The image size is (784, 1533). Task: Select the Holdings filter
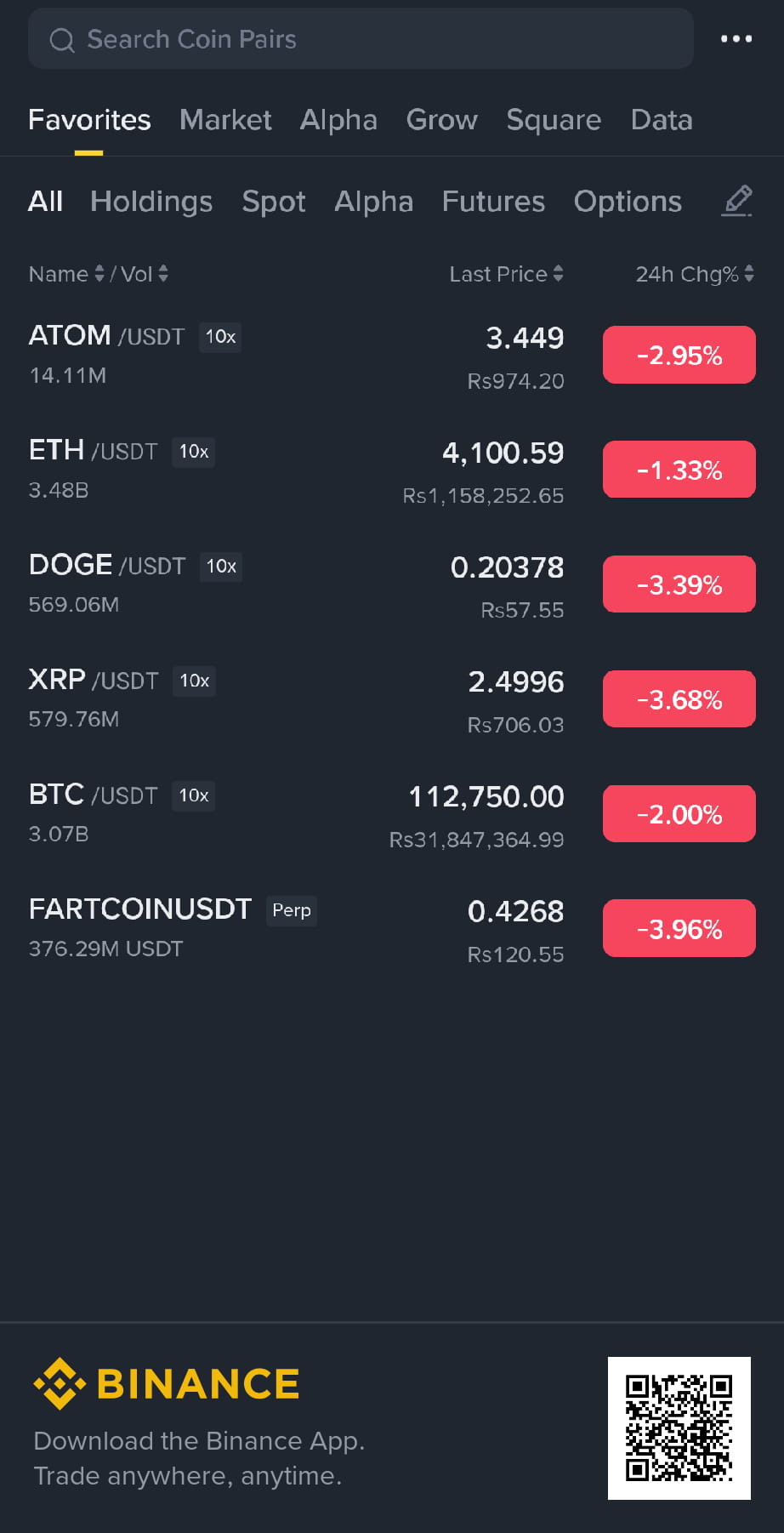151,202
